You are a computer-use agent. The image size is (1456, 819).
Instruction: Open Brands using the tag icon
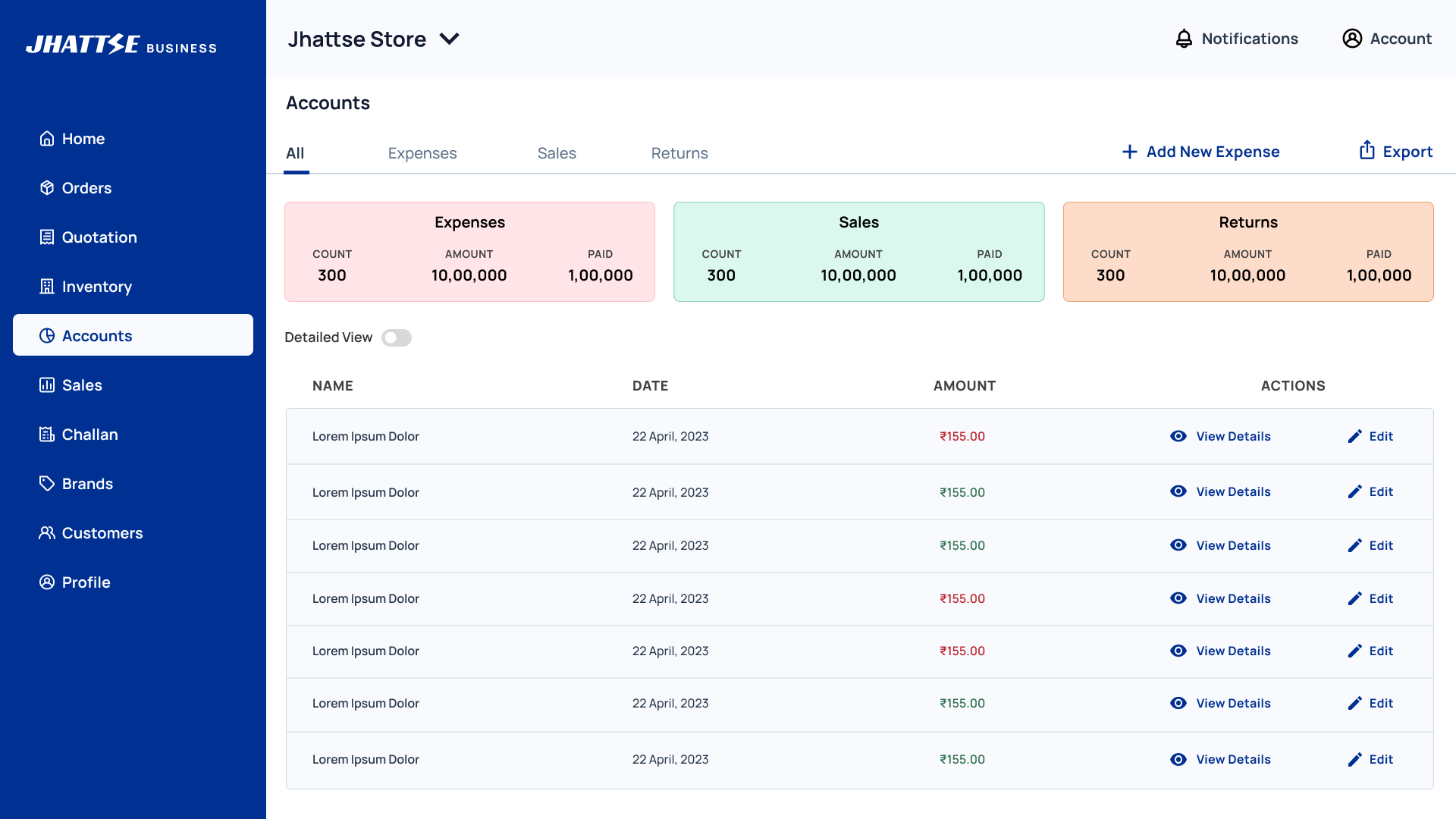pos(47,484)
